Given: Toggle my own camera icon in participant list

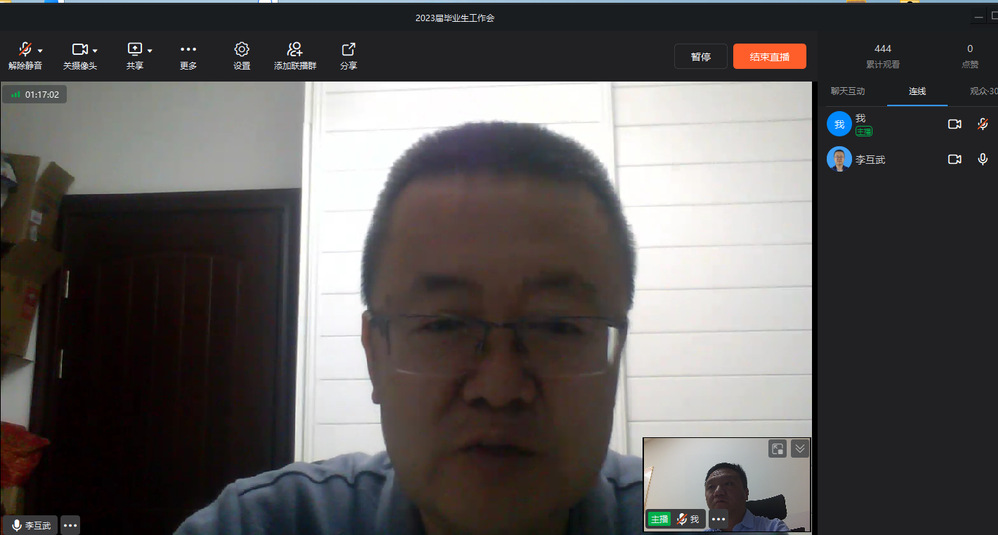Looking at the screenshot, I should tap(954, 124).
